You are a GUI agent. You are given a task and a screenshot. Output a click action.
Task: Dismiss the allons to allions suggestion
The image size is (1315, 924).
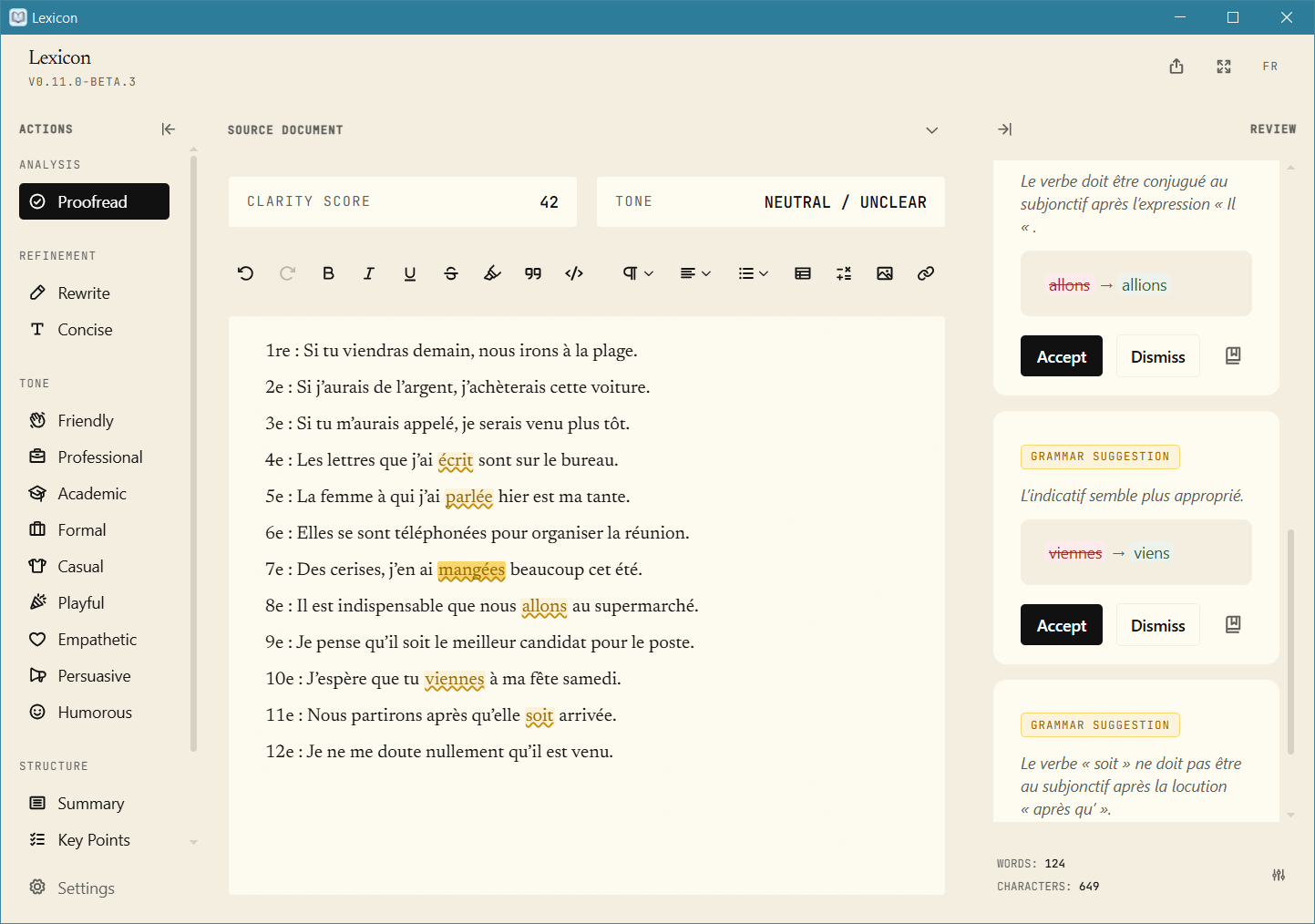(1157, 356)
